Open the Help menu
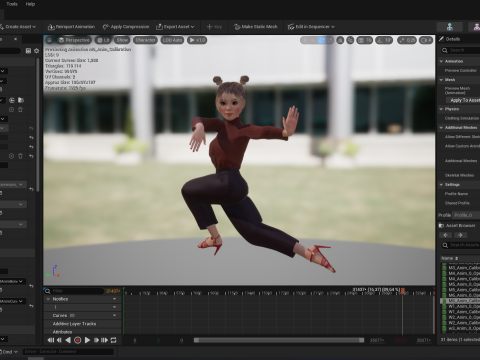The image size is (480, 360). [x=30, y=4]
